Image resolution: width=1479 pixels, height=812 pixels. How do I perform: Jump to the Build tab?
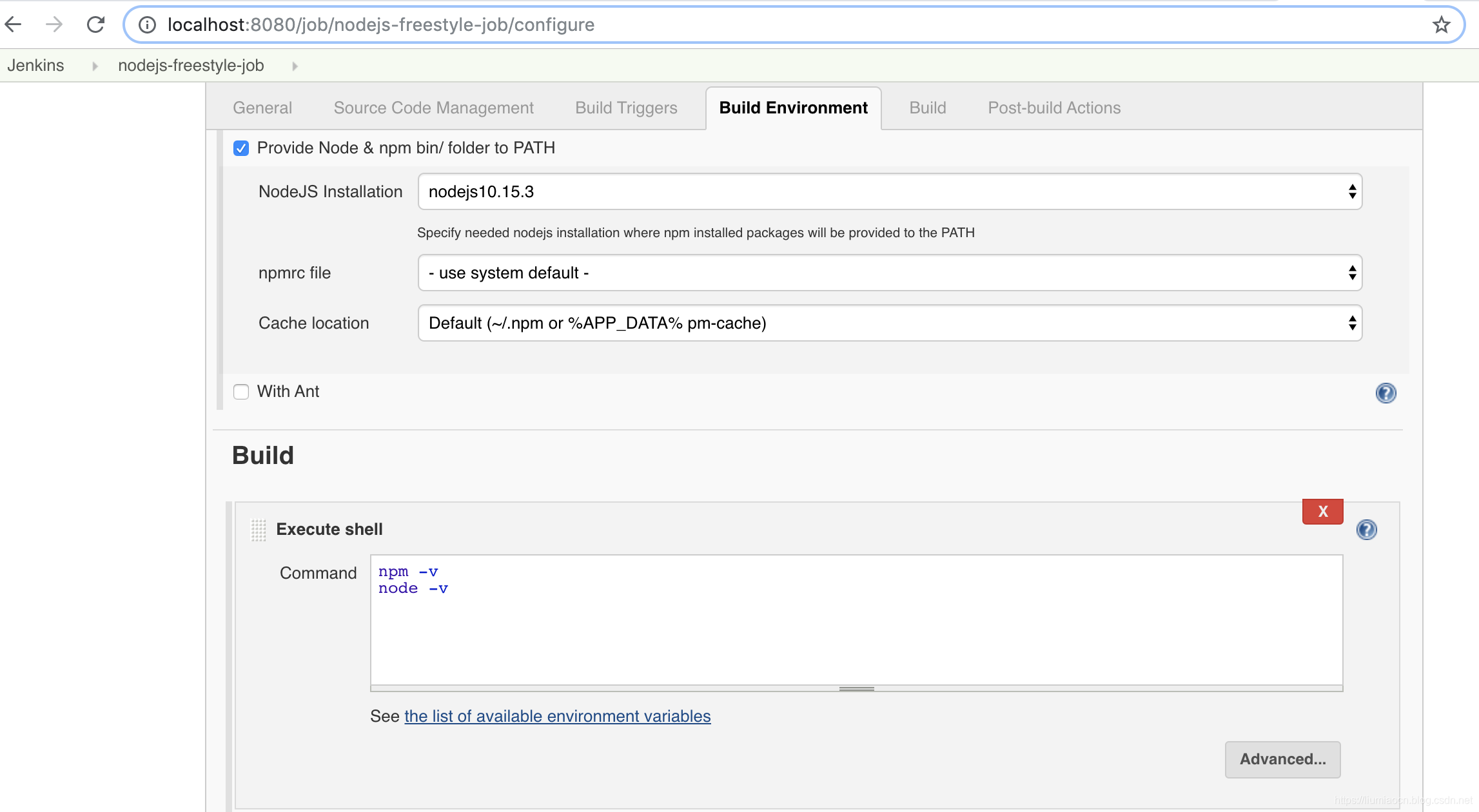[927, 108]
